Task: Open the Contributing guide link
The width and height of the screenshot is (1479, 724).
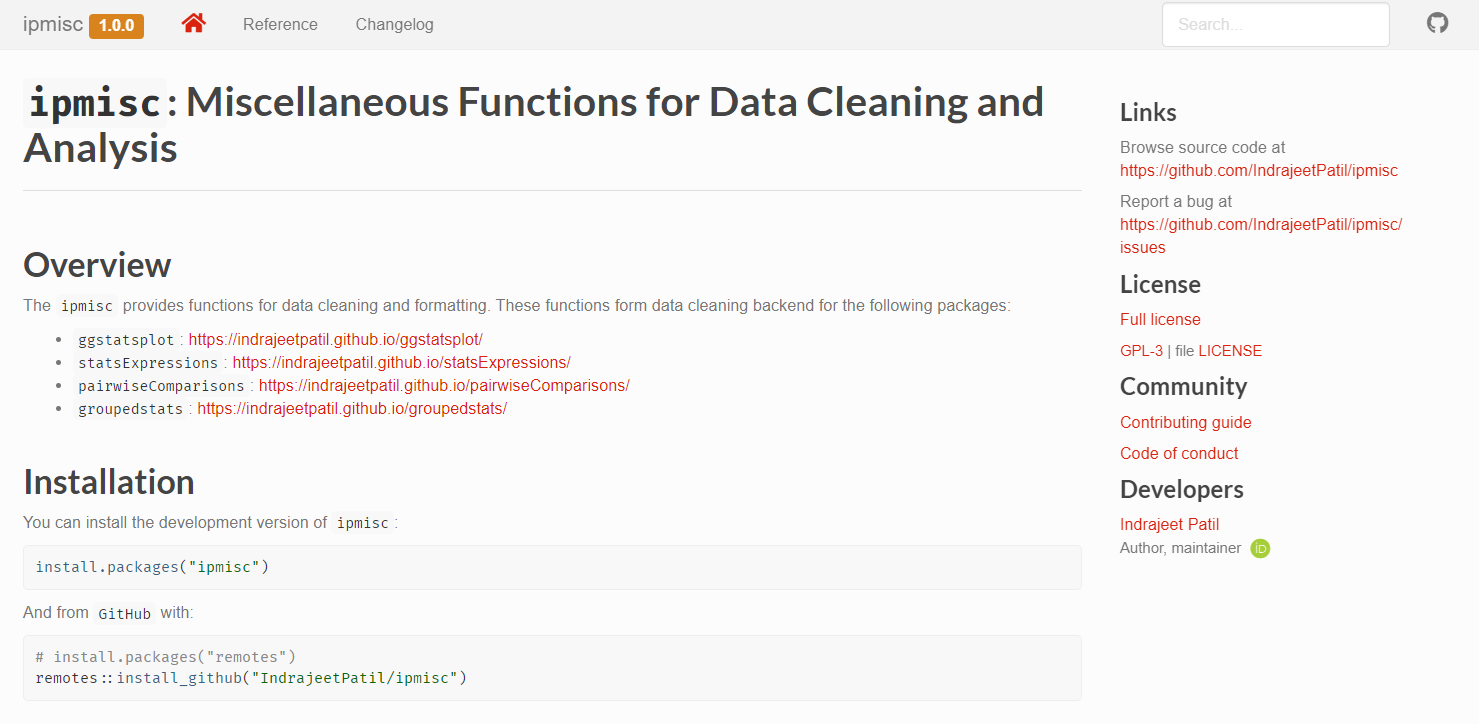Action: tap(1185, 423)
